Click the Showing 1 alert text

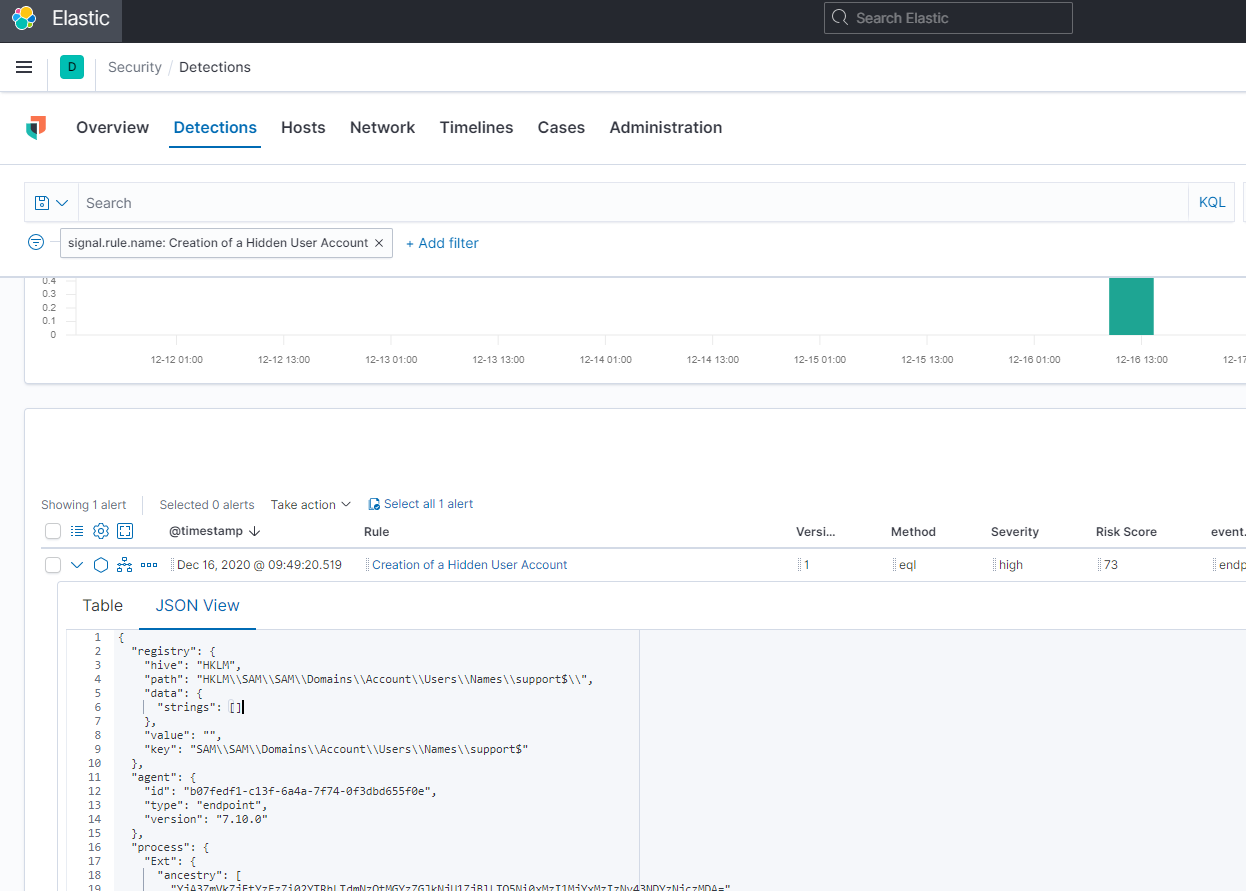(x=84, y=505)
